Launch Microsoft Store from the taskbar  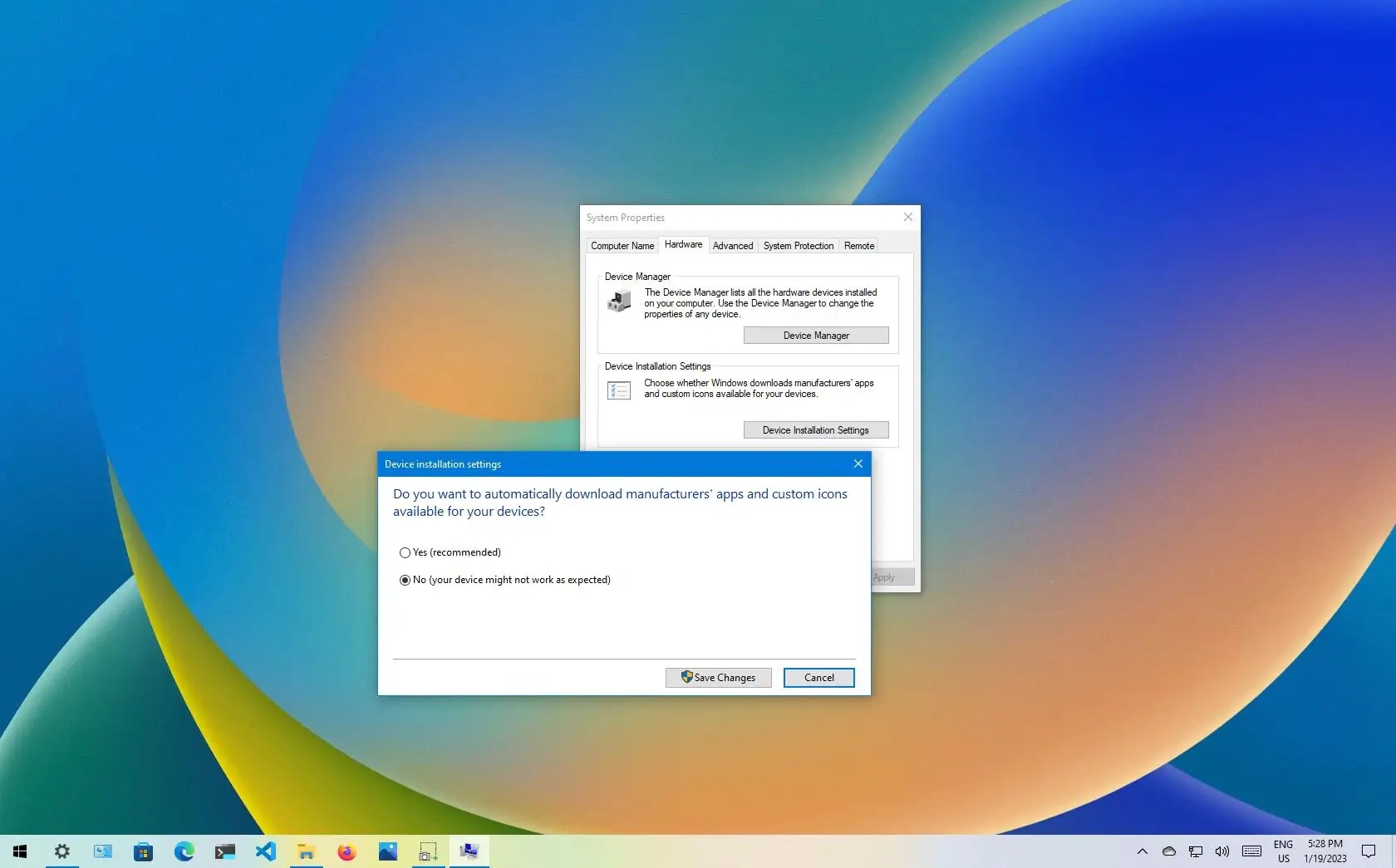(143, 851)
